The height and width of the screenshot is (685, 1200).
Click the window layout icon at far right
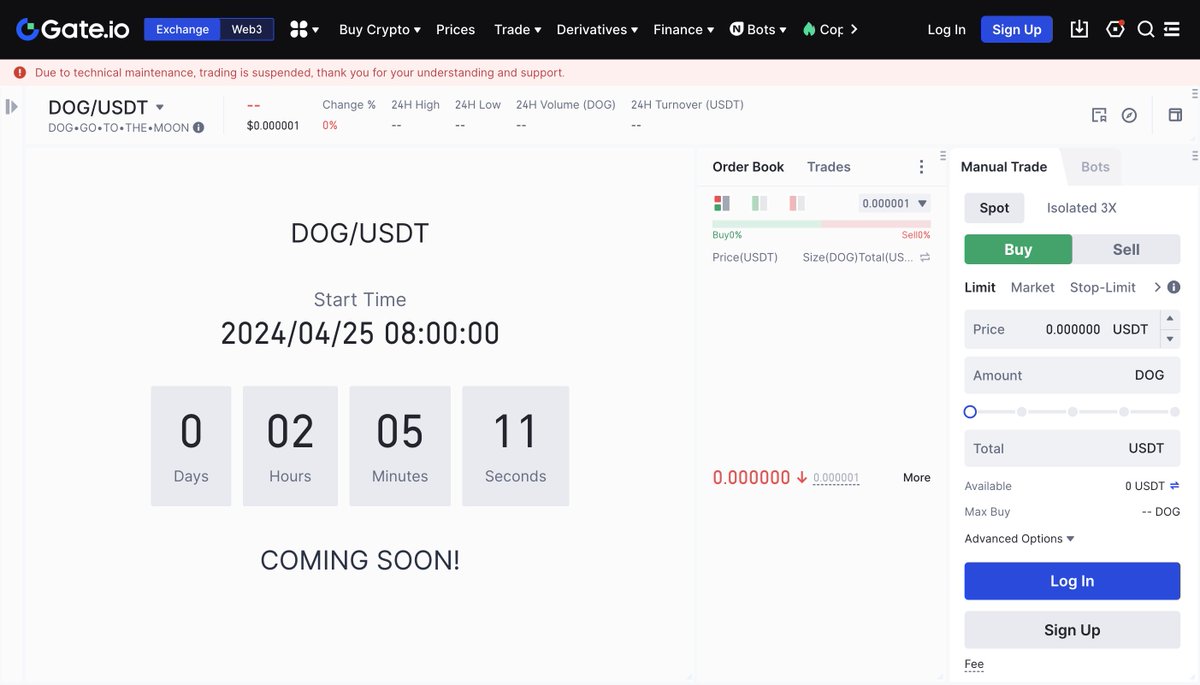point(1175,115)
